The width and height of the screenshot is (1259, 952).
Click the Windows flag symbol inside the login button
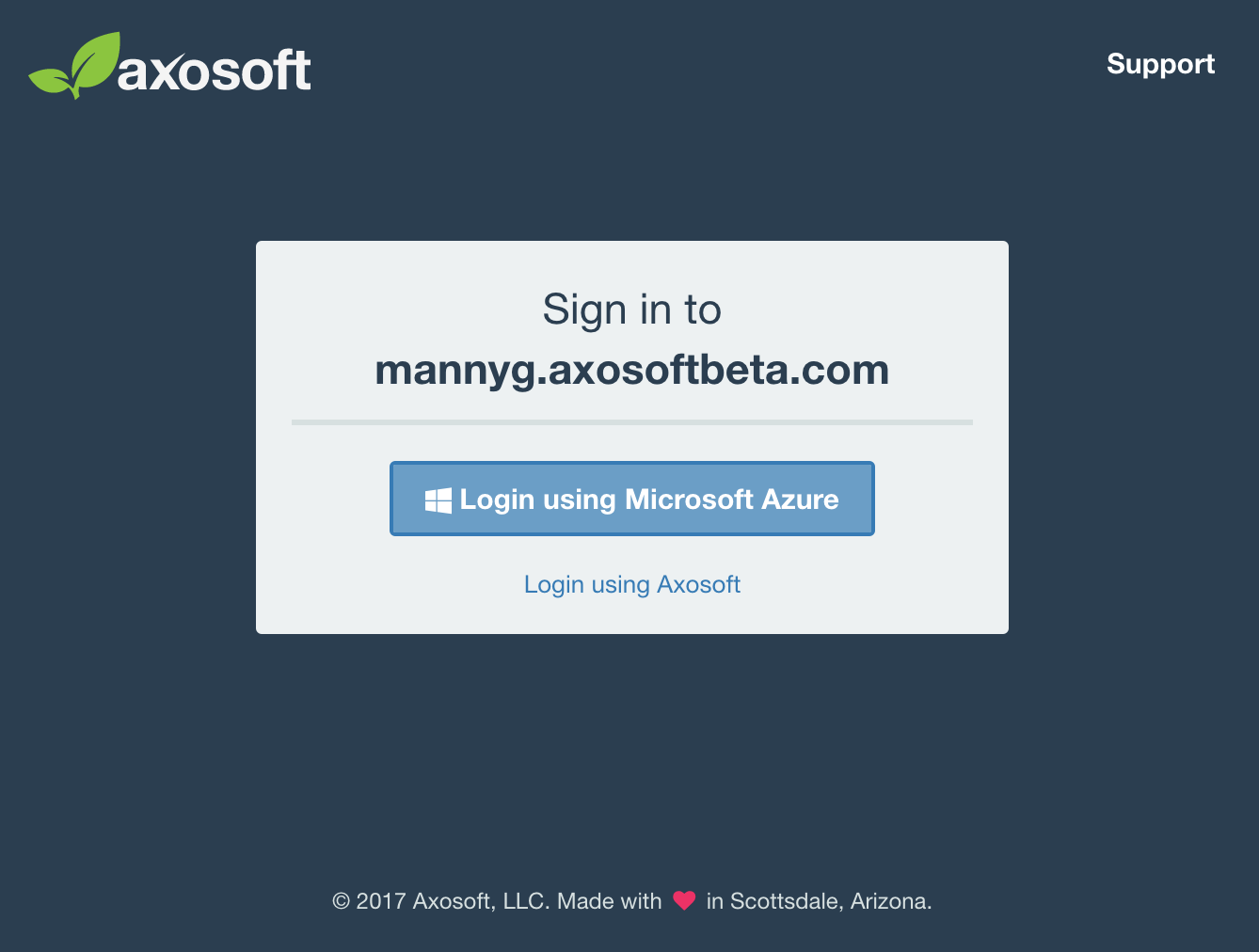click(438, 500)
